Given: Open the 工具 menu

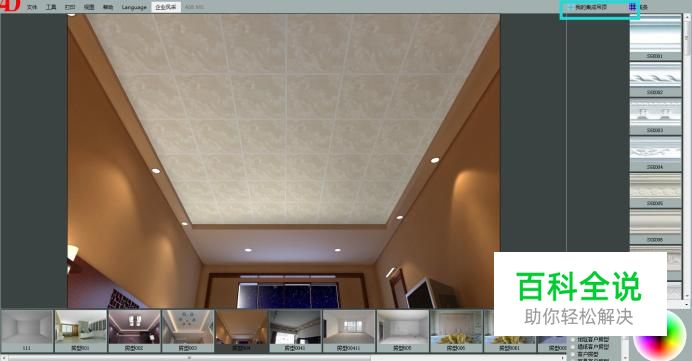Looking at the screenshot, I should coord(51,7).
